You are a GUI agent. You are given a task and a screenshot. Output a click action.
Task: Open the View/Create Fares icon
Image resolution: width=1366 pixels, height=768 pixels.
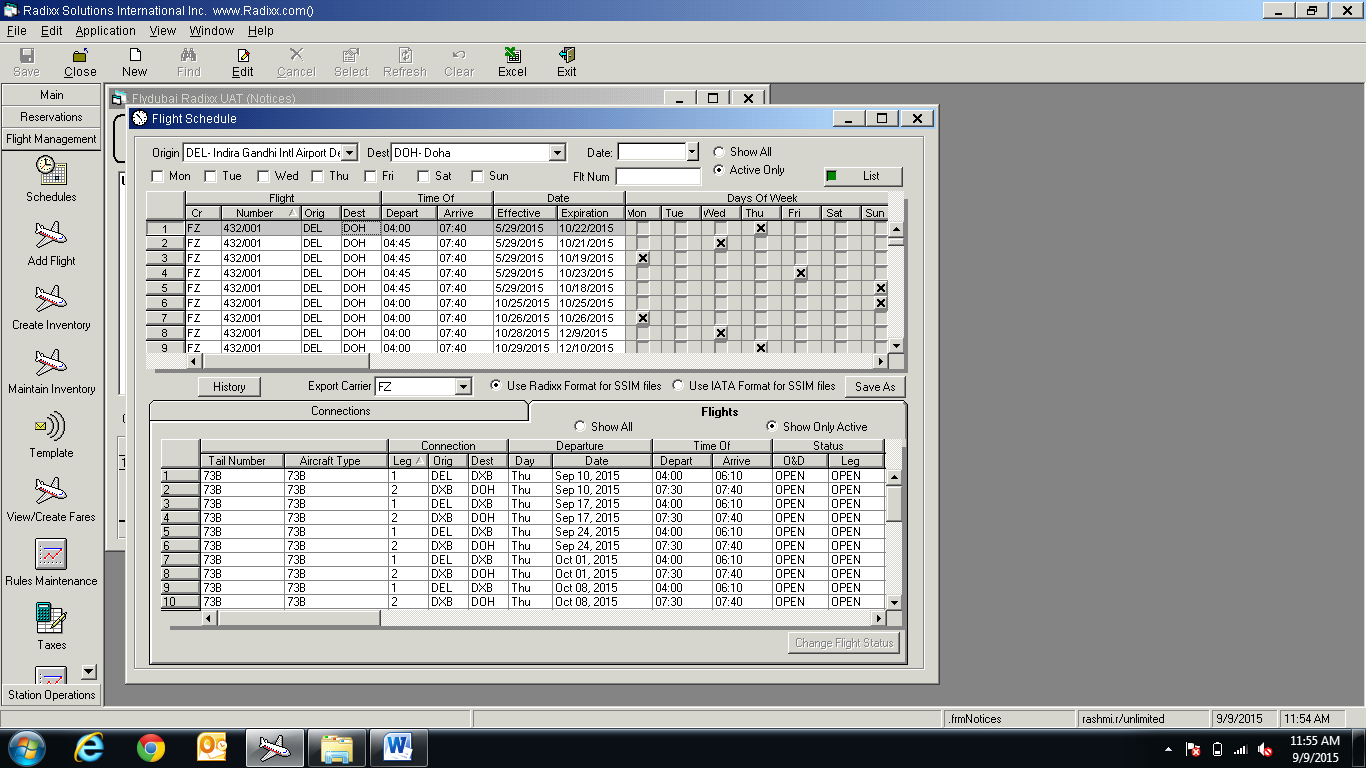[x=51, y=491]
